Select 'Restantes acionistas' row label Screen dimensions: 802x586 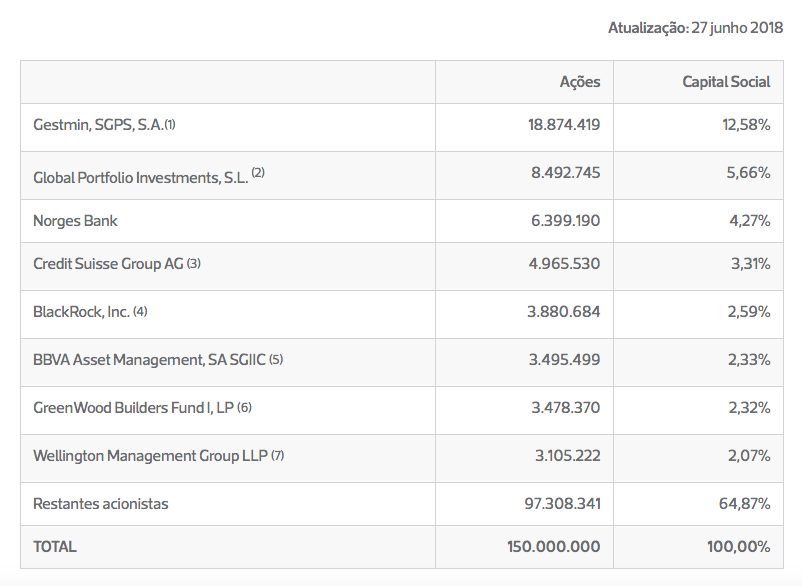101,504
